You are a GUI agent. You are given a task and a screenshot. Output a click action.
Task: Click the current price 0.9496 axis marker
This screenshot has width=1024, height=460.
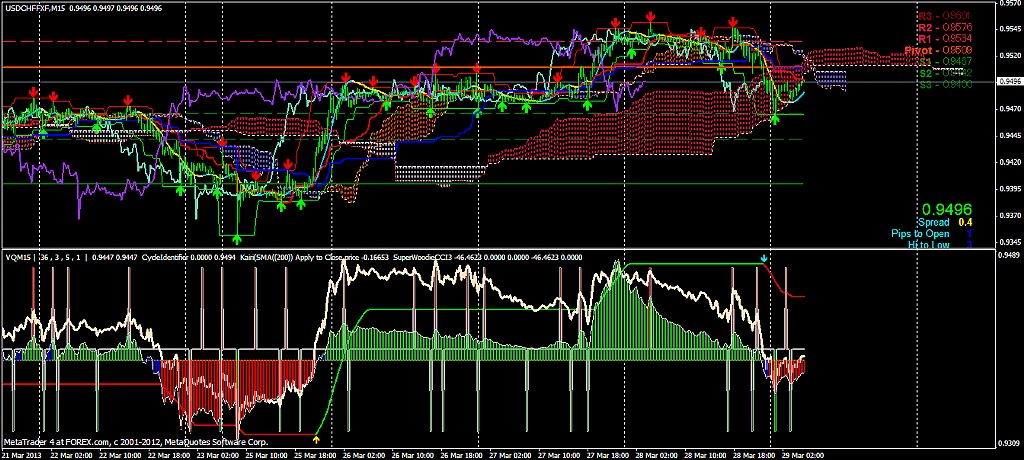point(1009,82)
